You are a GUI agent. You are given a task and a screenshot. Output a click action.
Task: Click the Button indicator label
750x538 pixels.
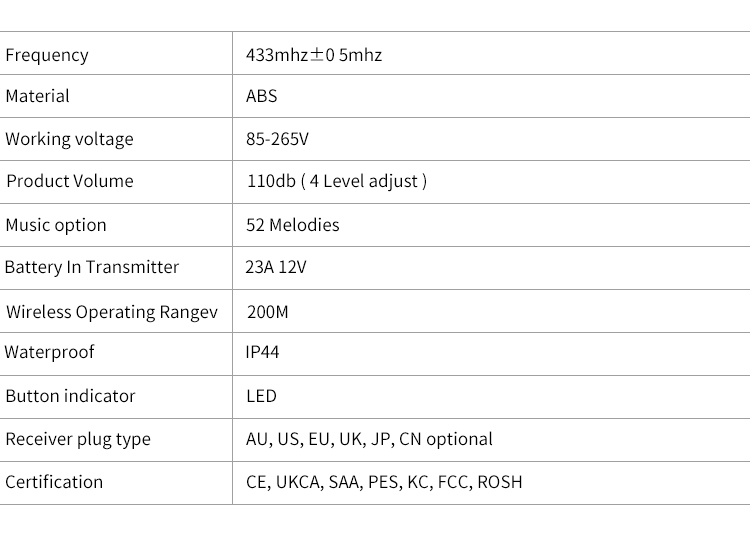70,396
